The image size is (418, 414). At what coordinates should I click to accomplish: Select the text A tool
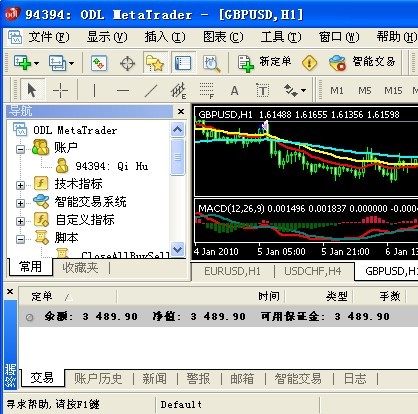click(234, 90)
